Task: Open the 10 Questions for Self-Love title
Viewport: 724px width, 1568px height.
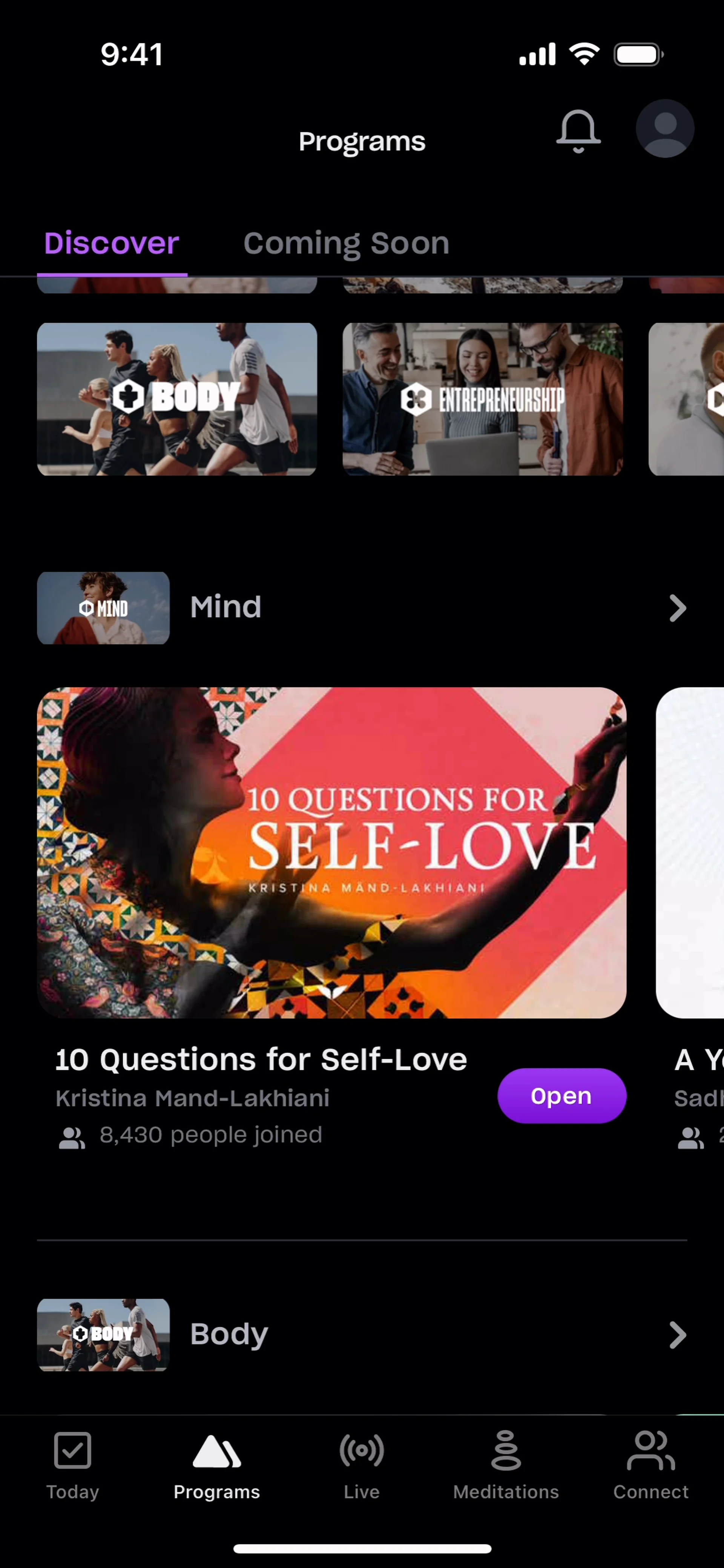Action: (261, 1059)
